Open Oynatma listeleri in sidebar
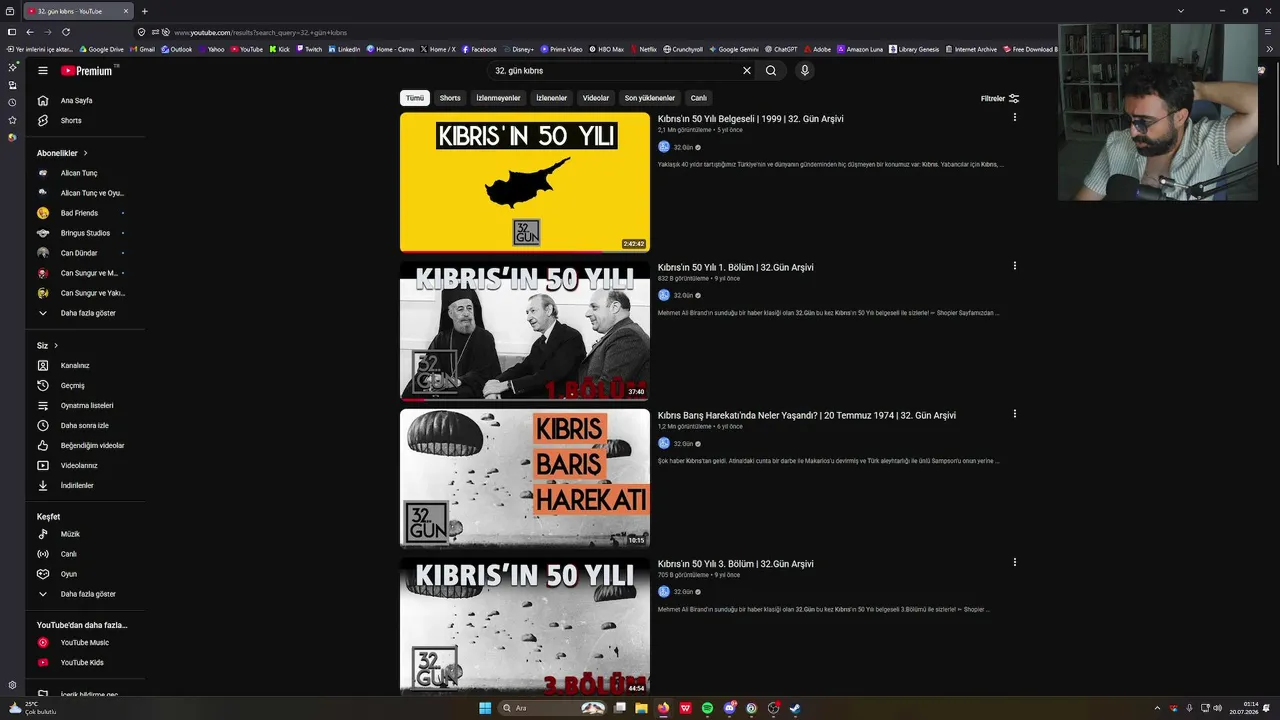Viewport: 1280px width, 720px height. point(85,405)
